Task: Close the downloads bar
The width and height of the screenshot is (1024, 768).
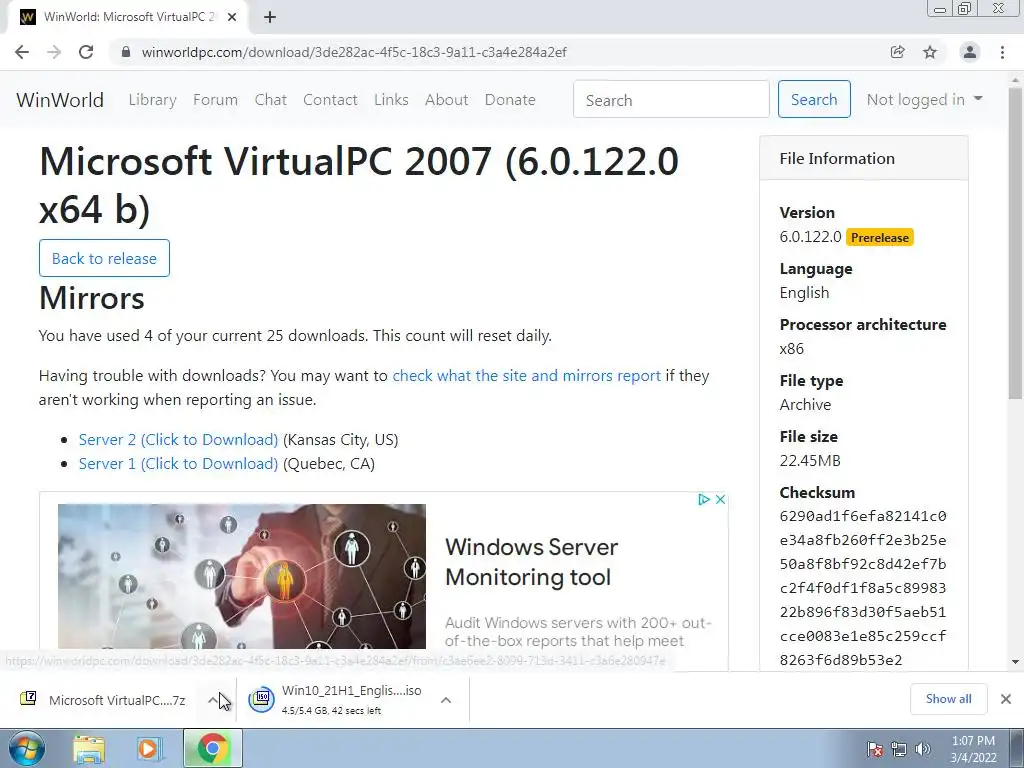Action: (1006, 699)
